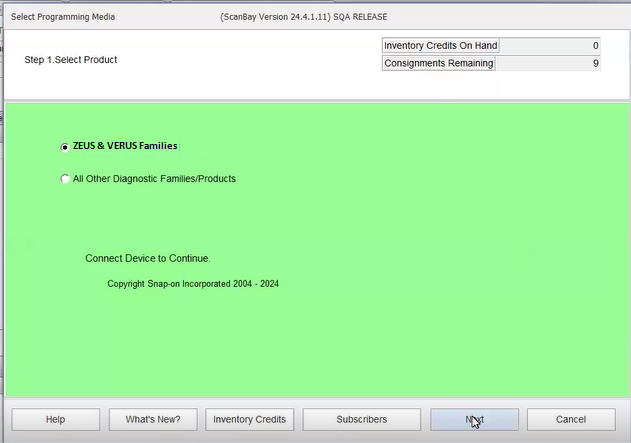631x443 pixels.
Task: Click the Connect Device to Continue message
Action: [148, 258]
